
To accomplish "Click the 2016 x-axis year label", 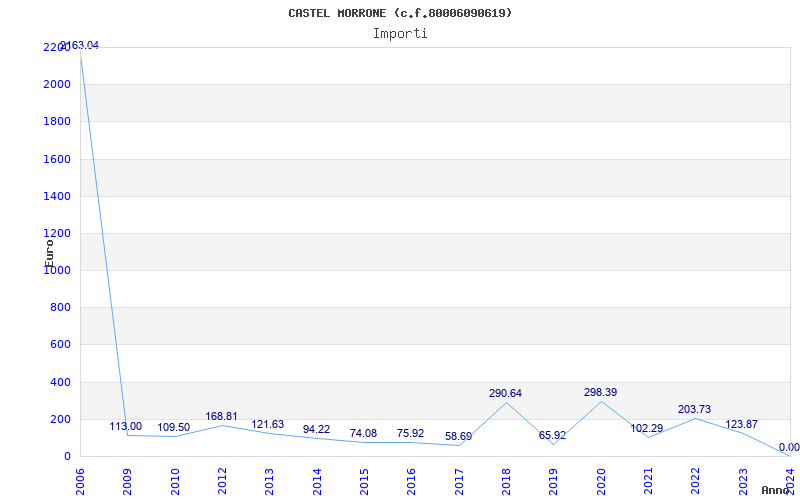I will pyautogui.click(x=412, y=482).
